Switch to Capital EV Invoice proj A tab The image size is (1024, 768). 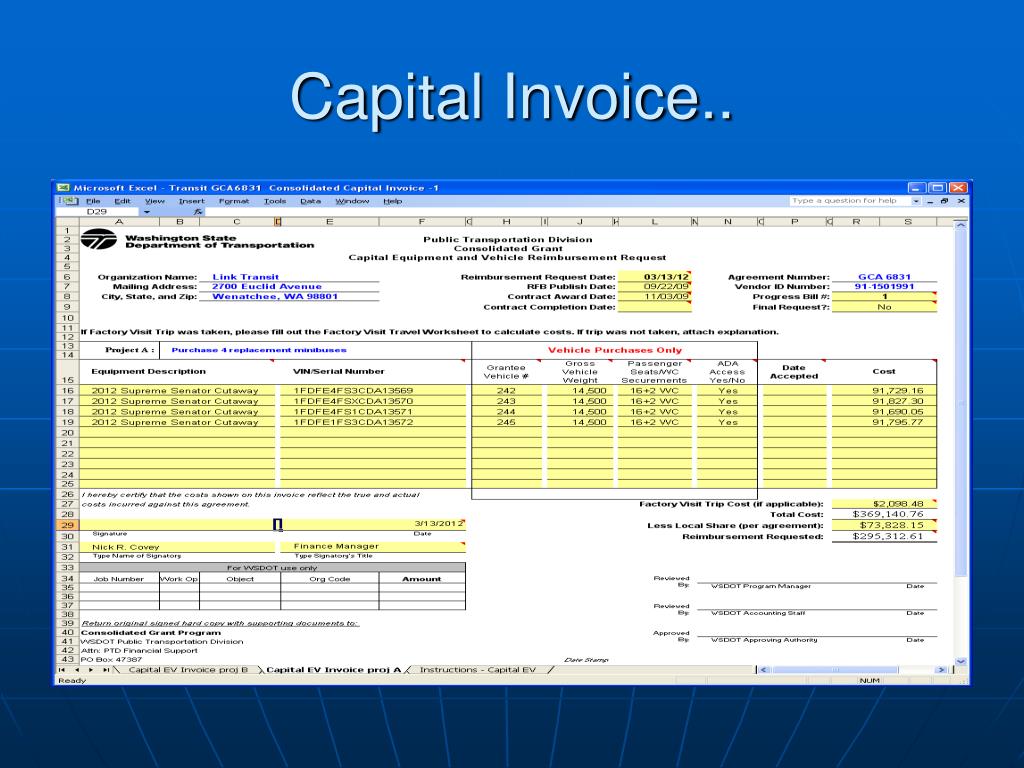[333, 669]
